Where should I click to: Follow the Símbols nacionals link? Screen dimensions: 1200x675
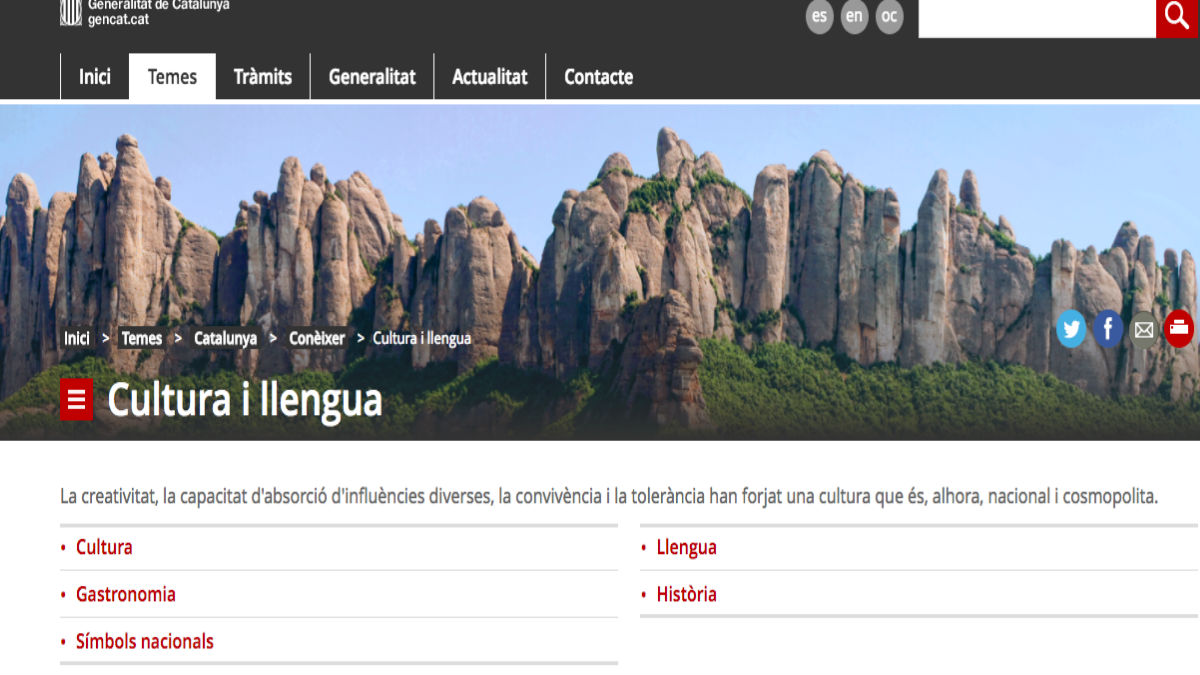click(x=145, y=641)
